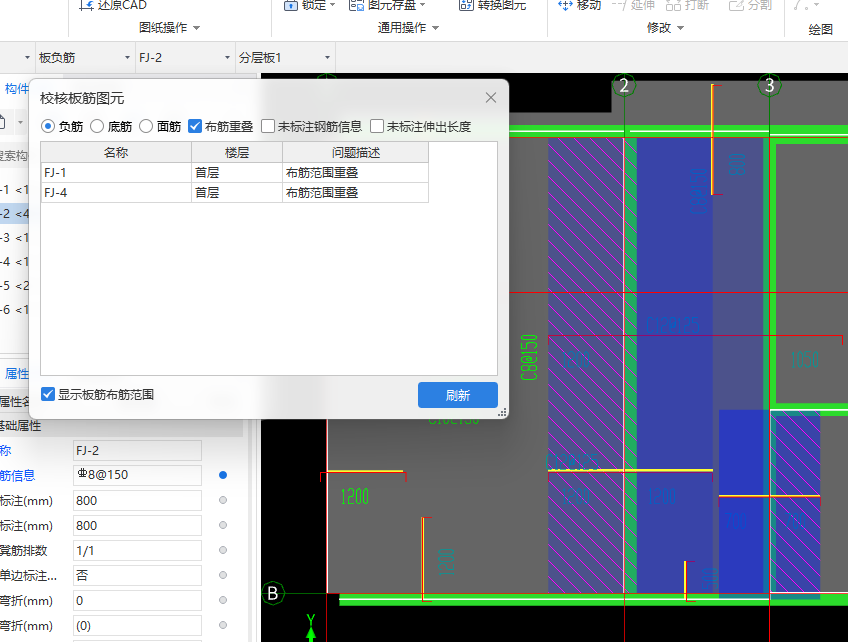Viewport: 848px width, 642px height.
Task: Click axis bubble number 3 on canvas
Action: [770, 85]
